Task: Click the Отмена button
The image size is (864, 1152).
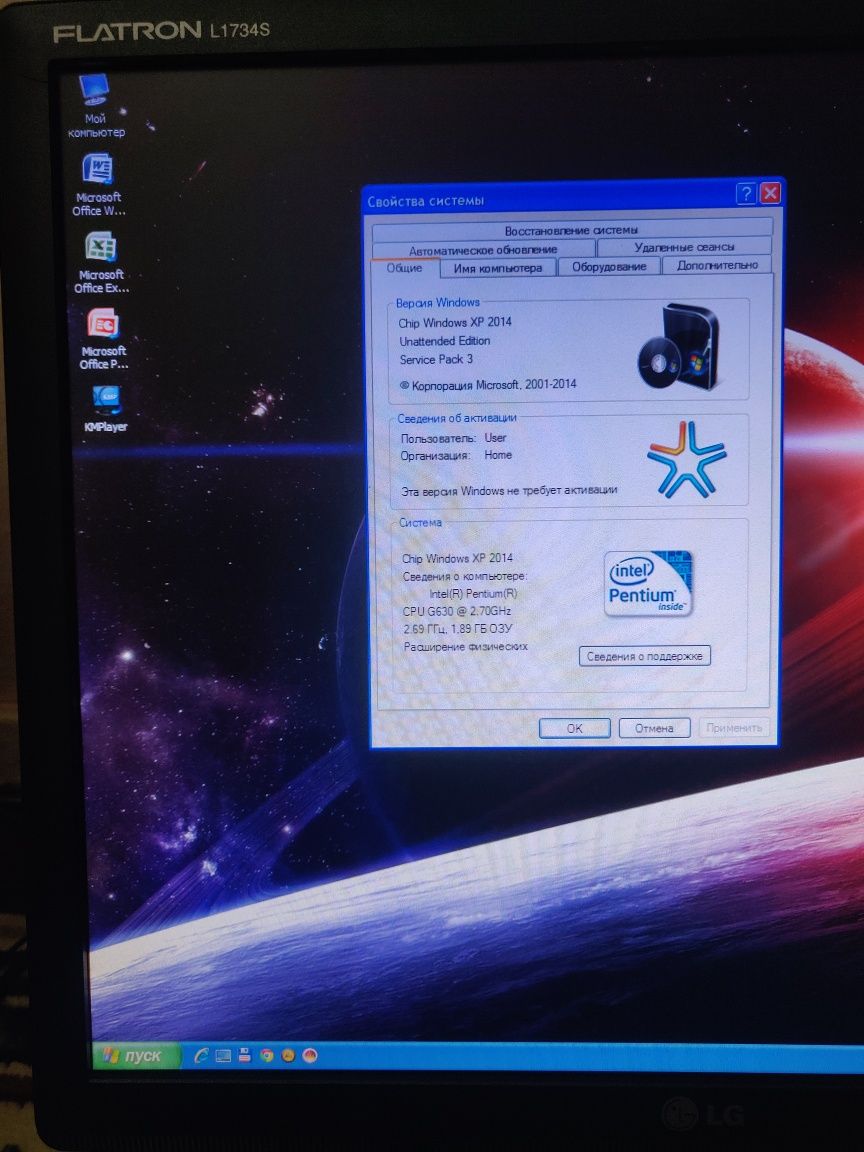Action: click(x=654, y=728)
